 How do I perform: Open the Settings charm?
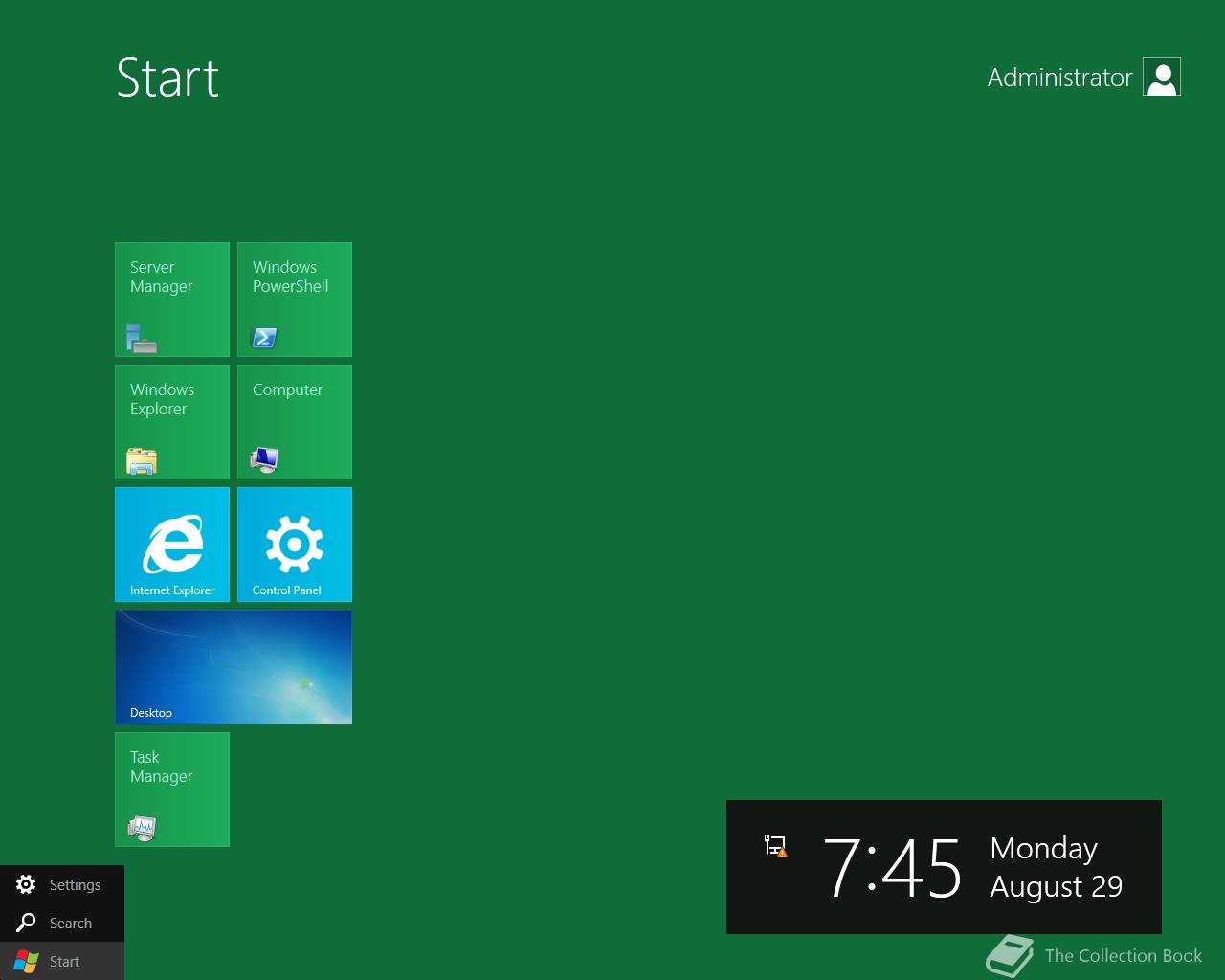pyautogui.click(x=62, y=884)
